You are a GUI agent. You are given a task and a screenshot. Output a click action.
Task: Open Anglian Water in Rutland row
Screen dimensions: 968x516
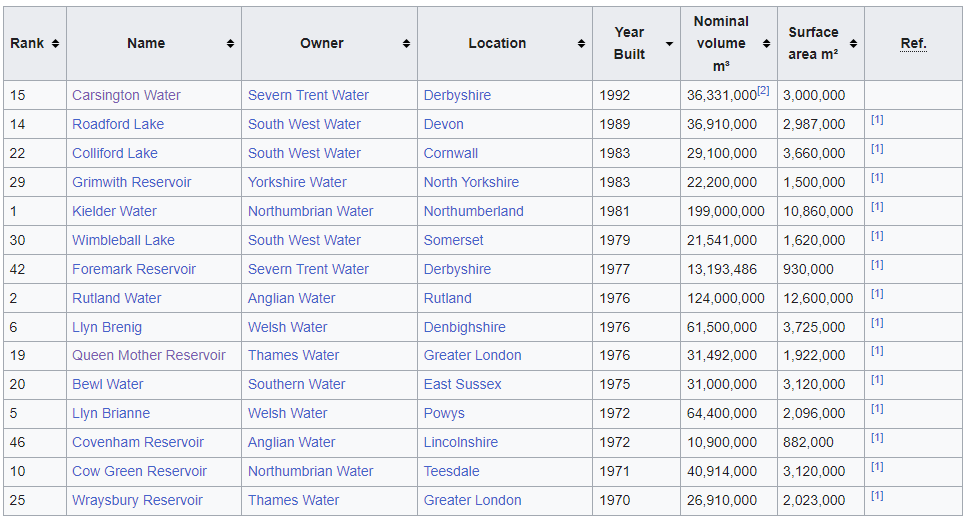(x=291, y=298)
